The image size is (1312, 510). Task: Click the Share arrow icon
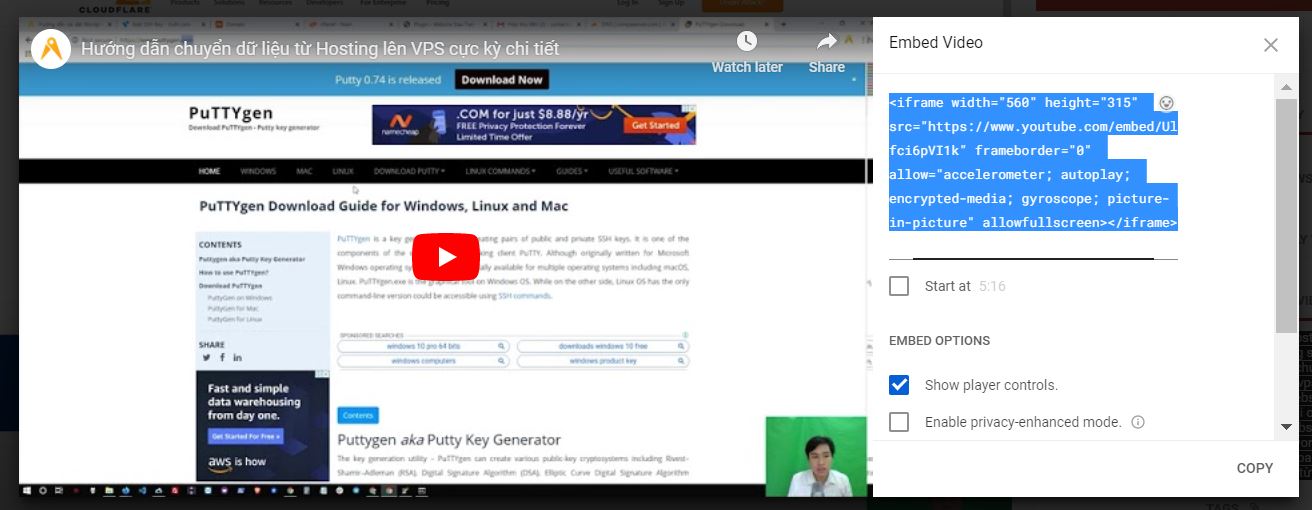tap(826, 41)
